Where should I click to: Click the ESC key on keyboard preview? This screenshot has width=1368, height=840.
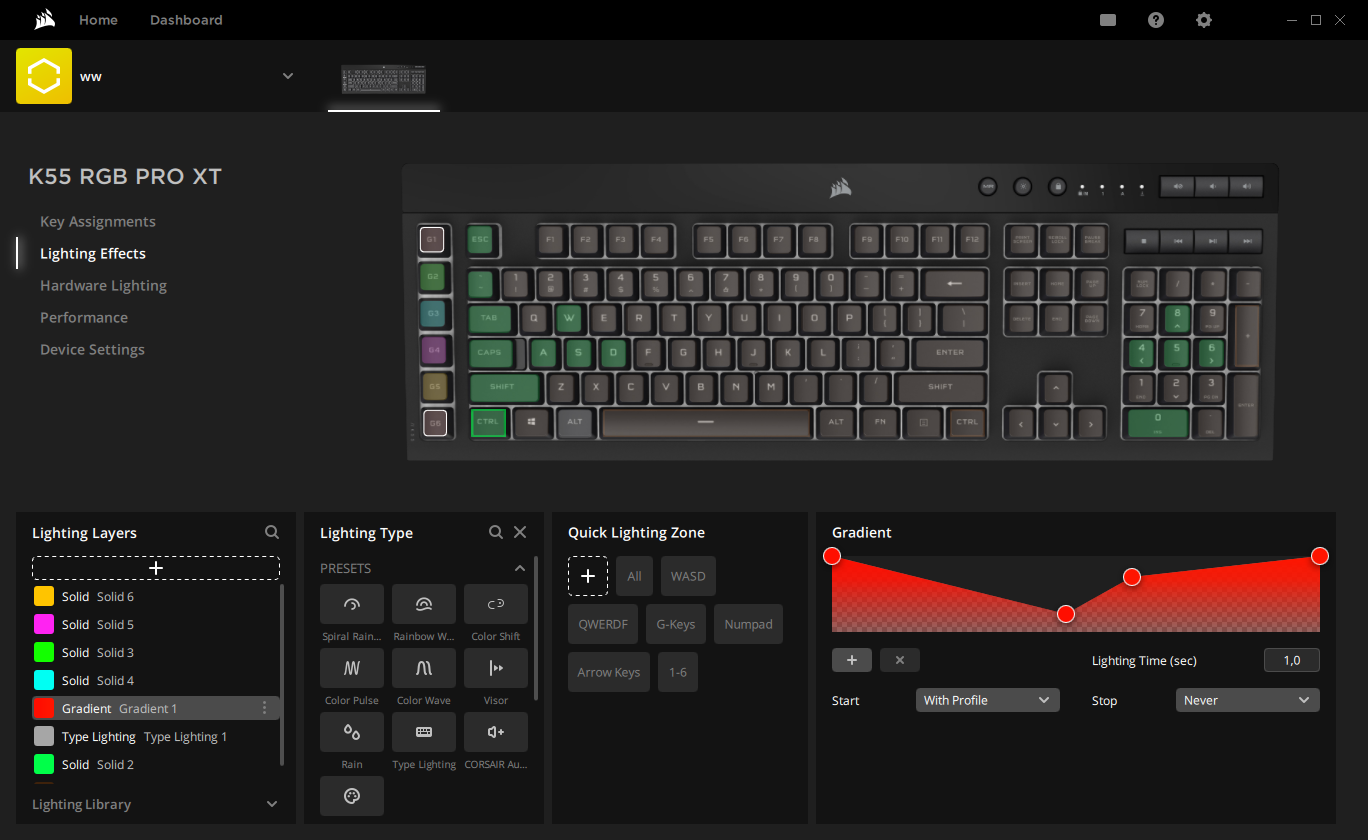(x=481, y=239)
